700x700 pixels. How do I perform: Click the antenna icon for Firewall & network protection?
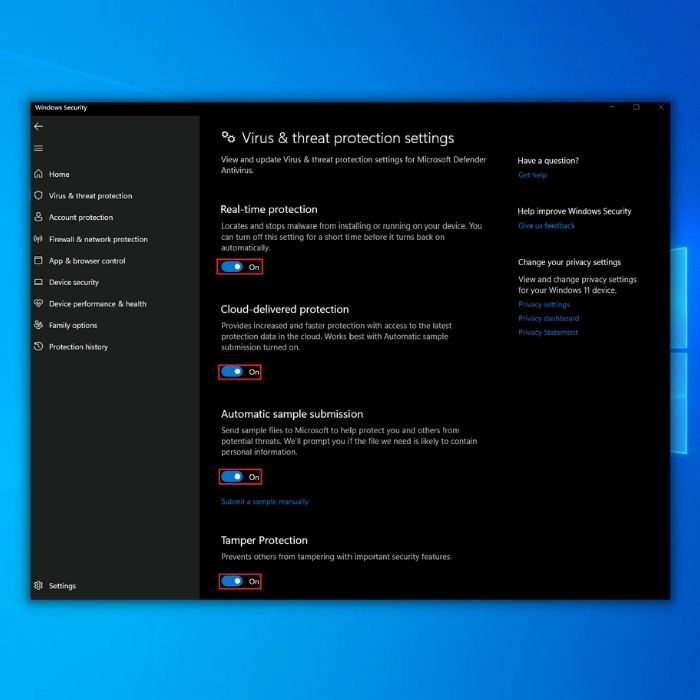(38, 239)
